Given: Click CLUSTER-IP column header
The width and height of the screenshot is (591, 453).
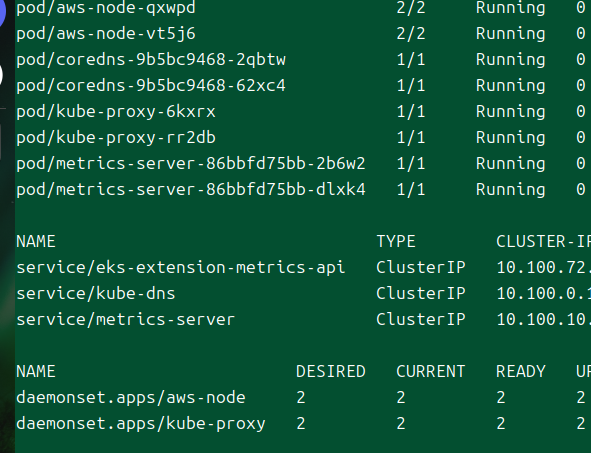Looking at the screenshot, I should (544, 242).
